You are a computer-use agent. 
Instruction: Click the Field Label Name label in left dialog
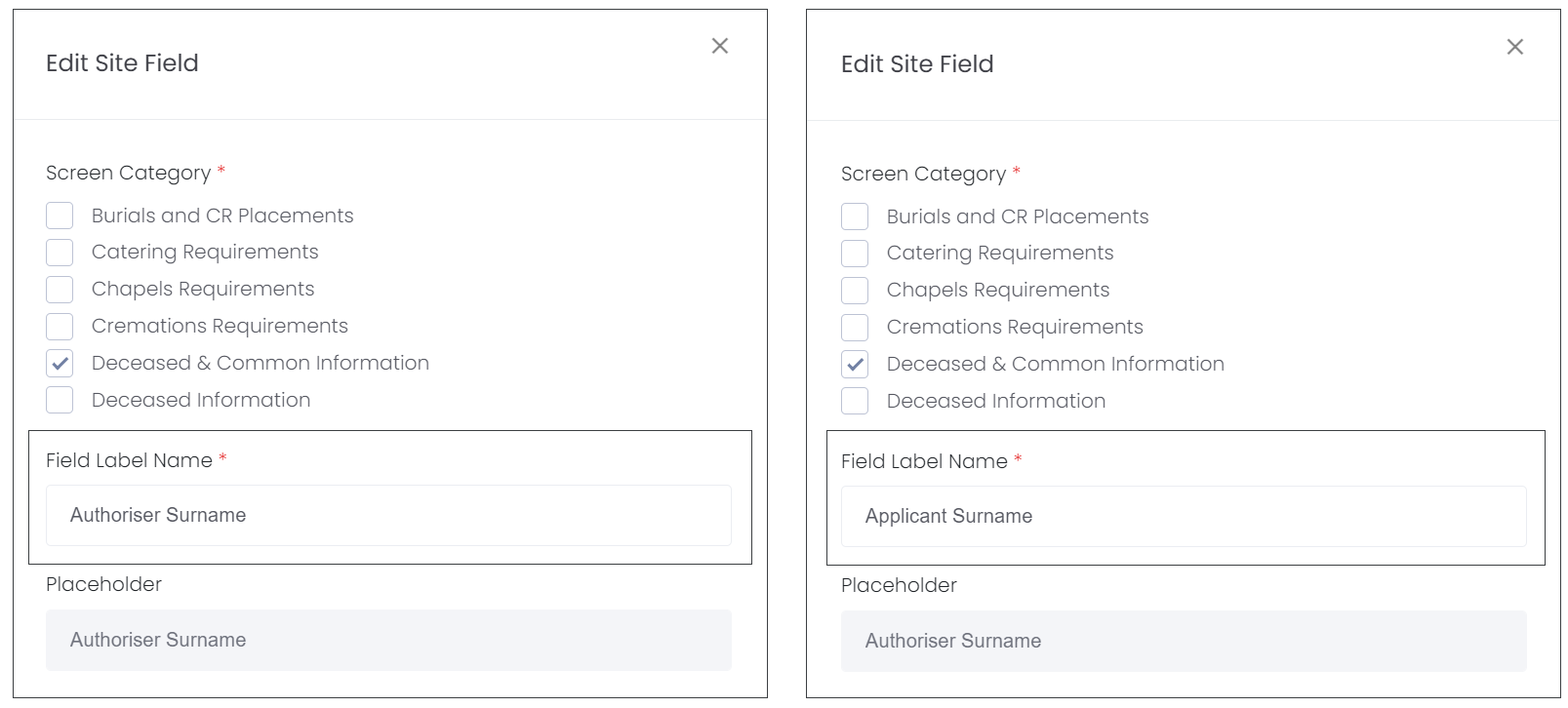tap(129, 460)
